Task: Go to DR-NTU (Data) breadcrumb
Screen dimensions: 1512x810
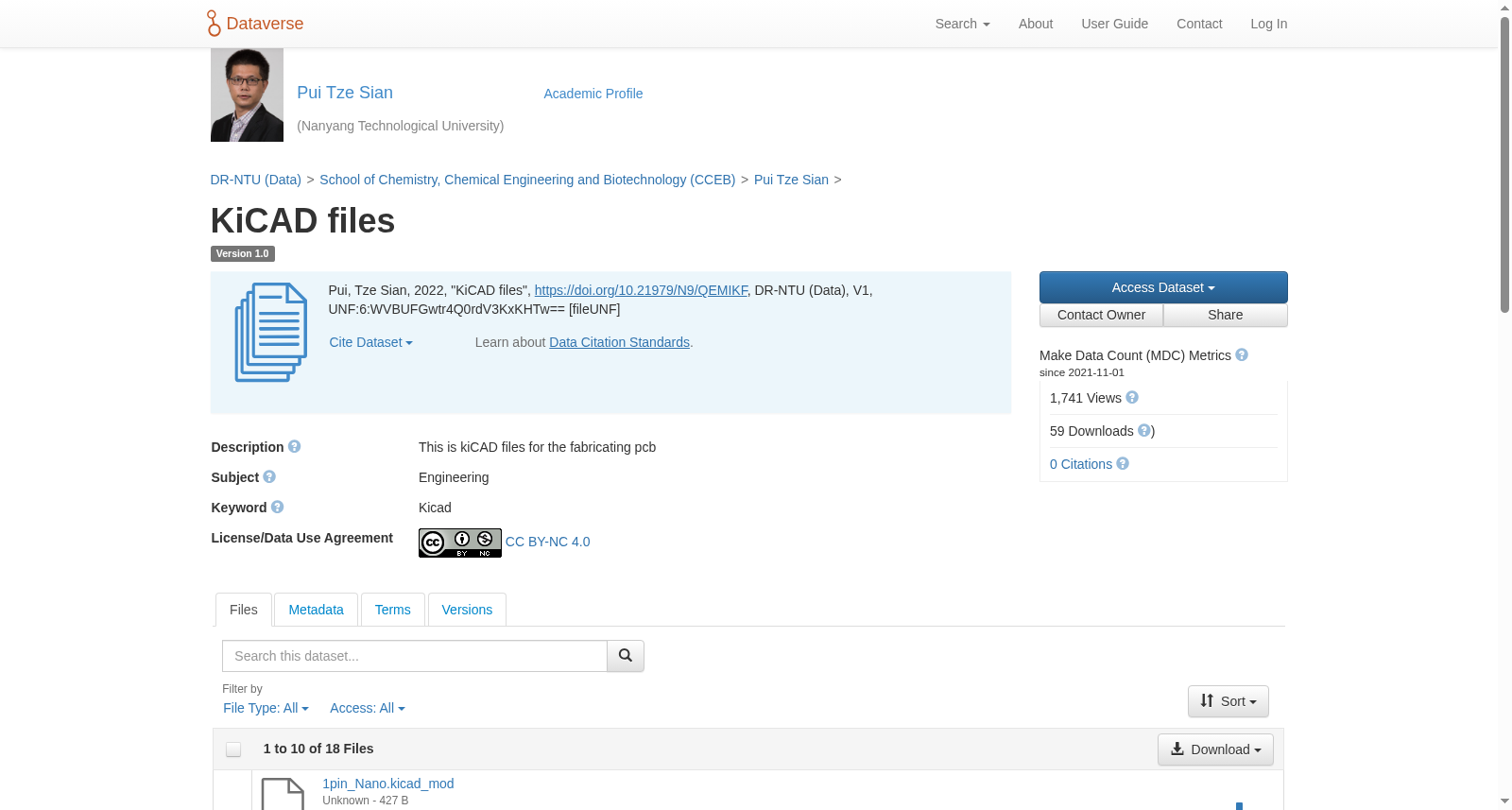Action: coord(256,180)
